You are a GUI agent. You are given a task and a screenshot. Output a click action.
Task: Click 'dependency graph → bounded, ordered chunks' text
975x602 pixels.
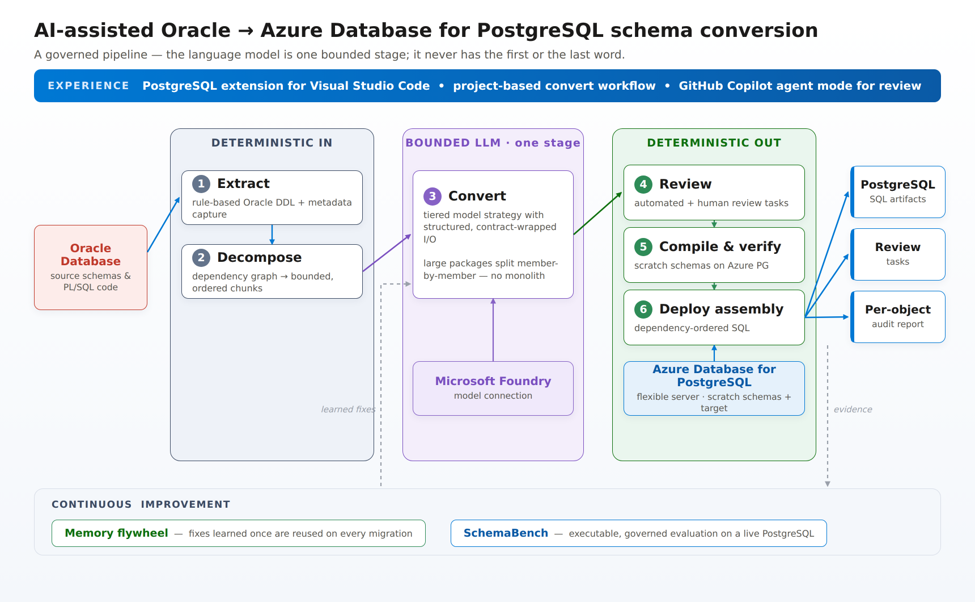[x=263, y=282]
